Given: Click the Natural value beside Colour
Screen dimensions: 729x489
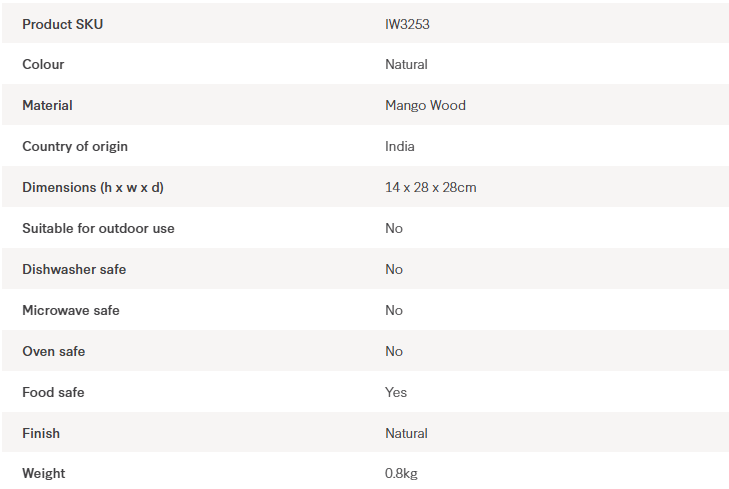Looking at the screenshot, I should pos(406,65).
